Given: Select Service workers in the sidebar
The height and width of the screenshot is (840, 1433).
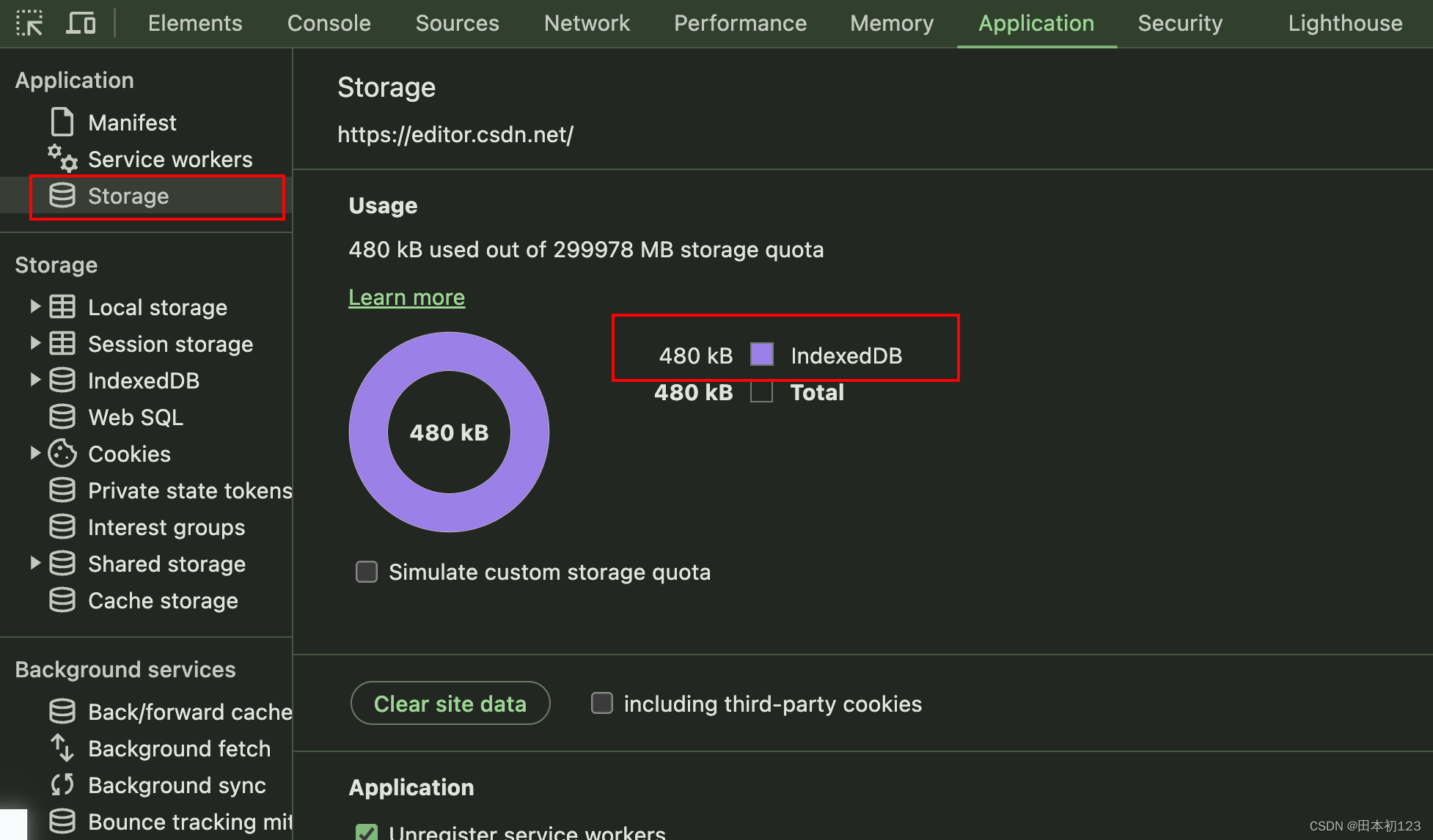Looking at the screenshot, I should [170, 159].
